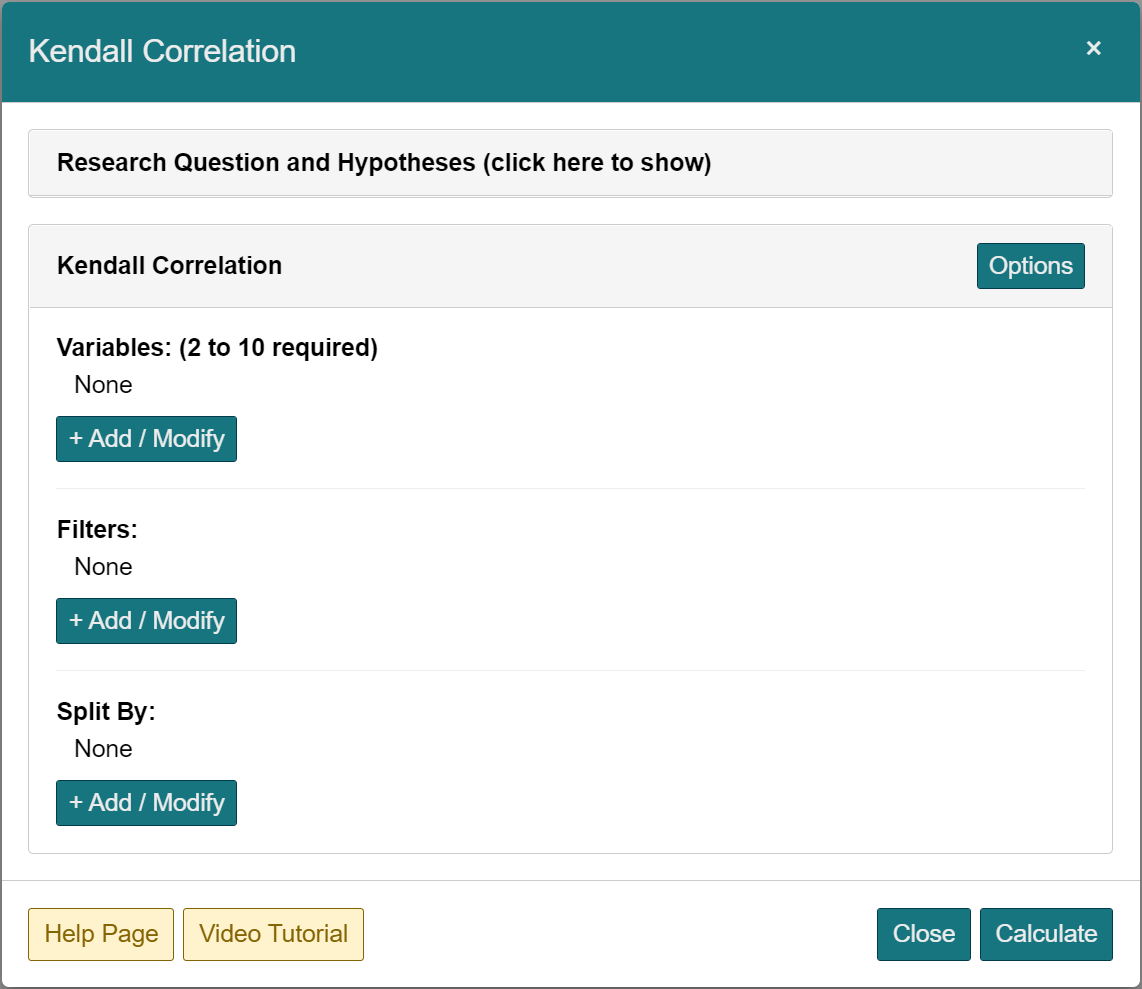Click the Split By label
The width and height of the screenshot is (1142, 989).
pos(106,712)
